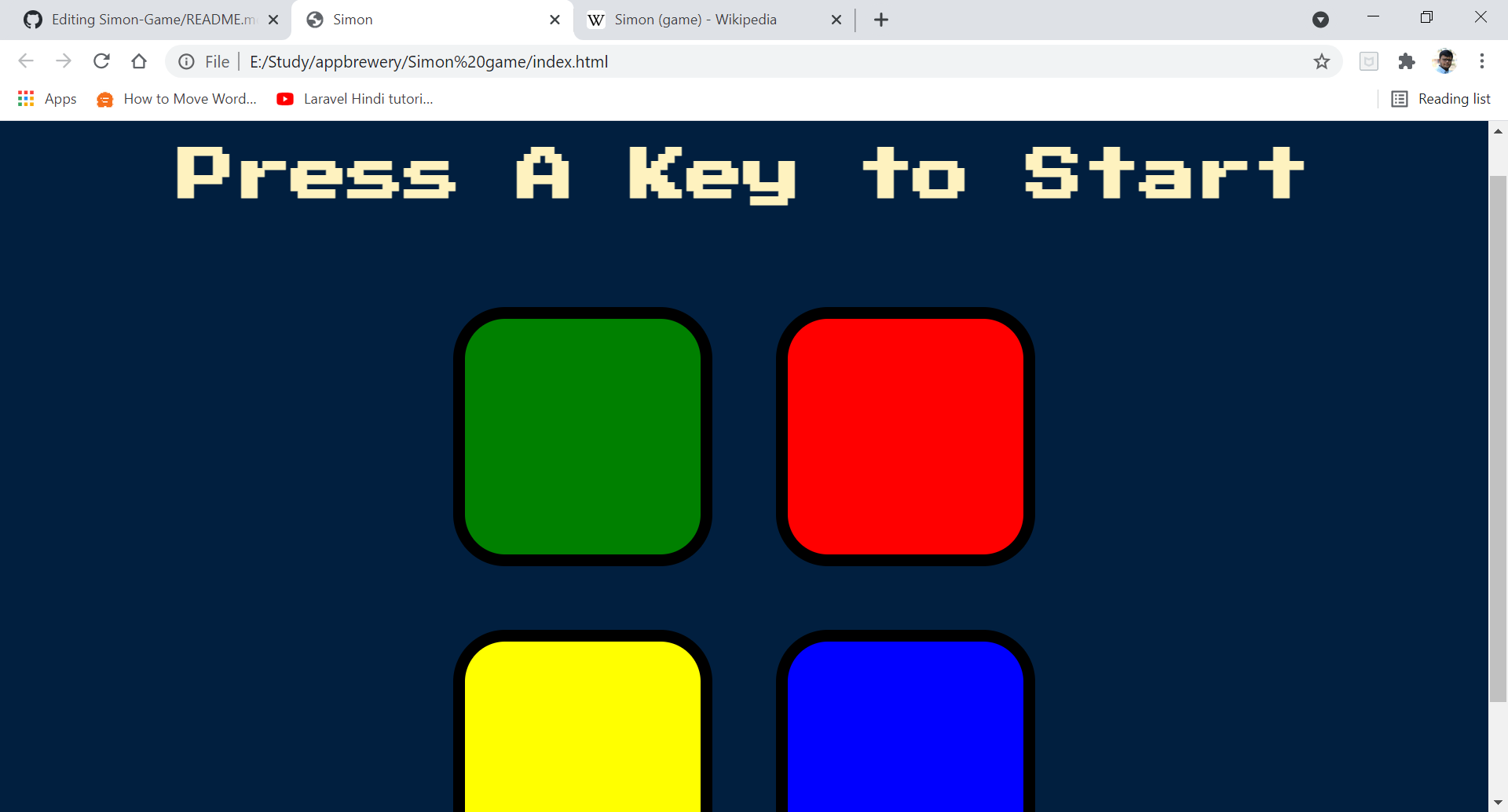Viewport: 1508px width, 812px height.
Task: Restore down the browser window
Action: click(x=1427, y=16)
